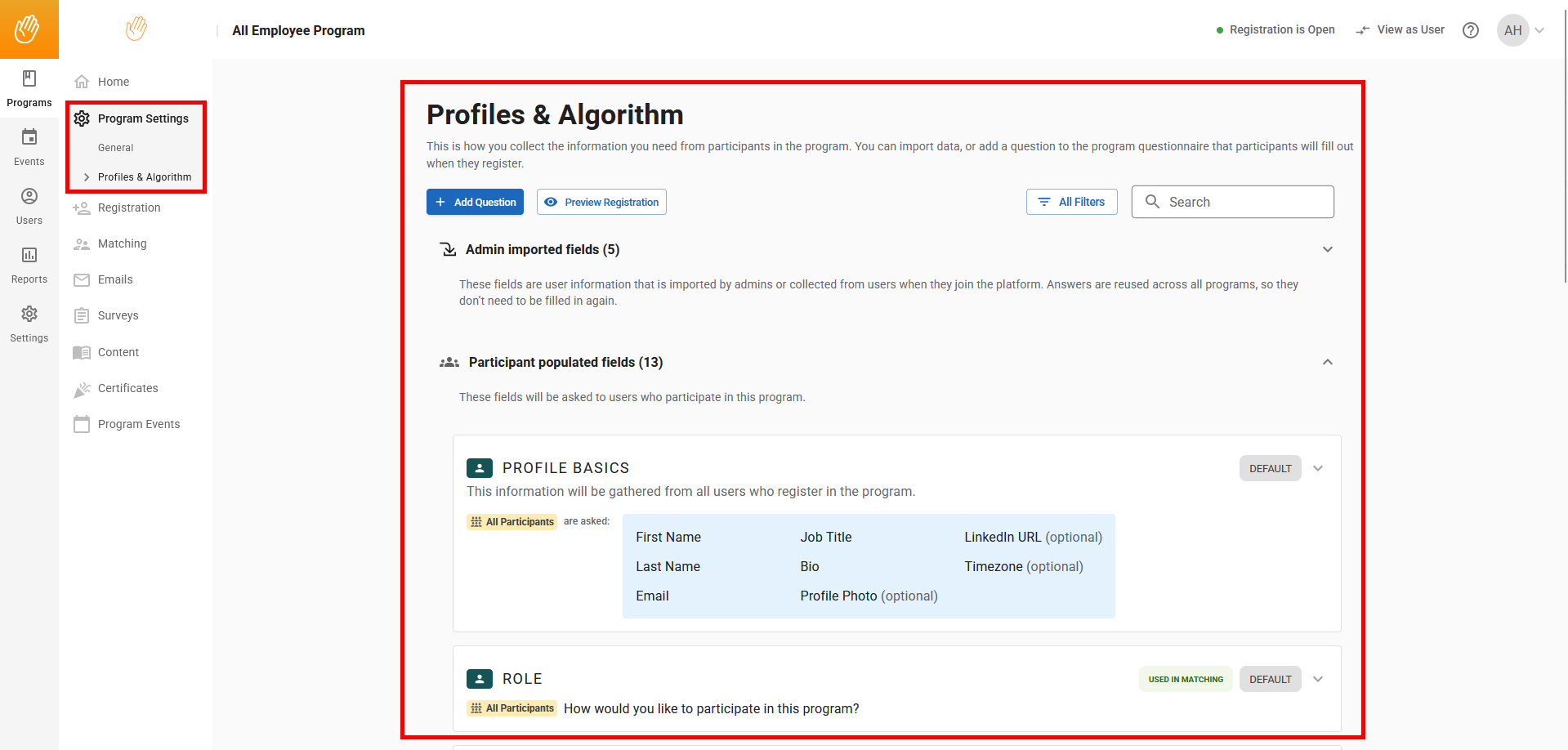Open the Matching menu item
The width and height of the screenshot is (1568, 750).
(122, 243)
